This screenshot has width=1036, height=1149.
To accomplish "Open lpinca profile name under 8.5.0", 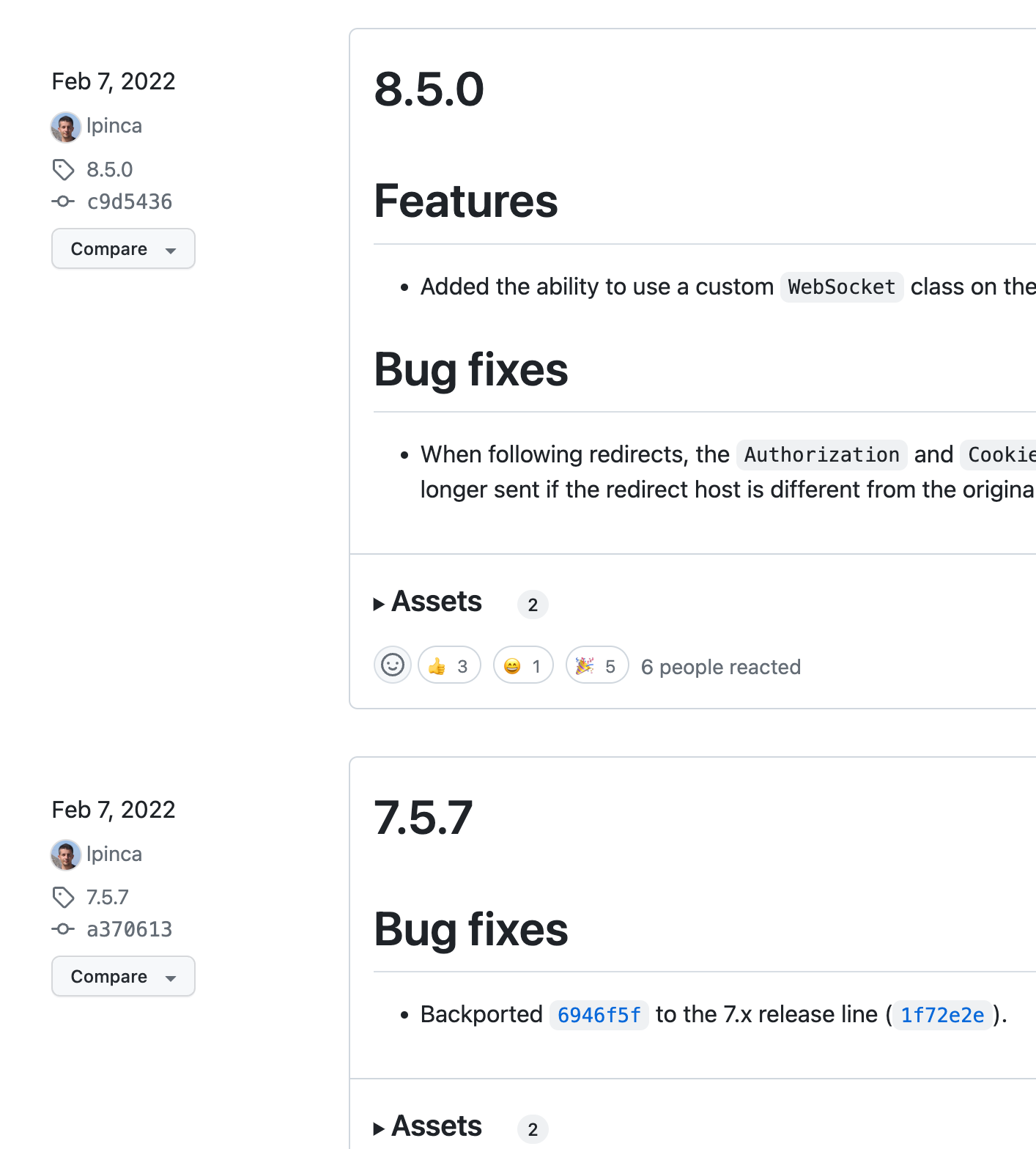I will [114, 126].
